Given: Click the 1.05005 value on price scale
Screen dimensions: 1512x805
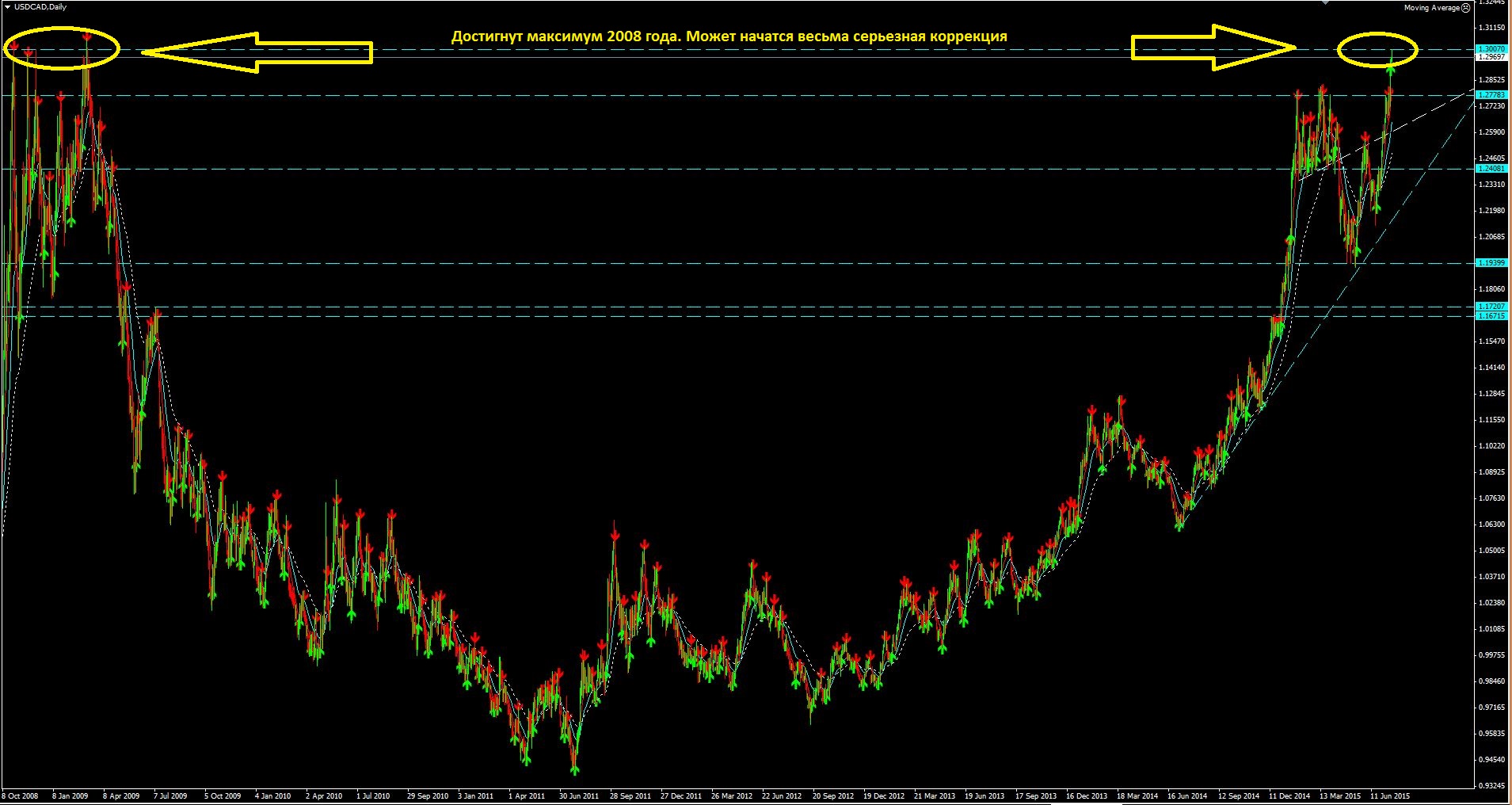Looking at the screenshot, I should (x=1491, y=551).
